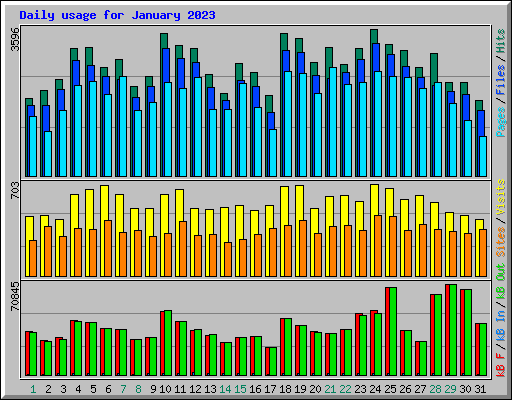Click the 3596 axis value
Screen dimensions: 512x400
coord(15,39)
